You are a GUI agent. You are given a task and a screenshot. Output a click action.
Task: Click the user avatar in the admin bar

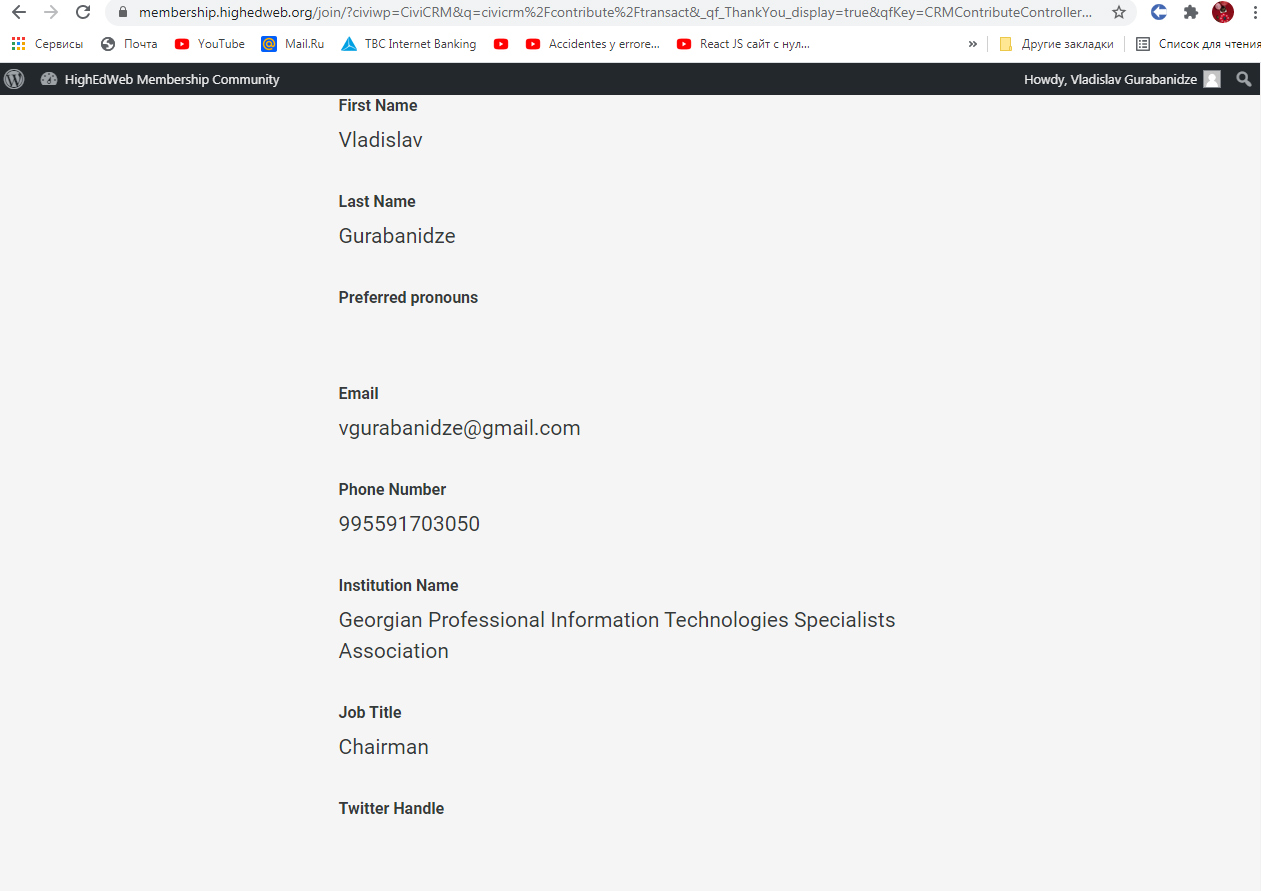(x=1212, y=79)
